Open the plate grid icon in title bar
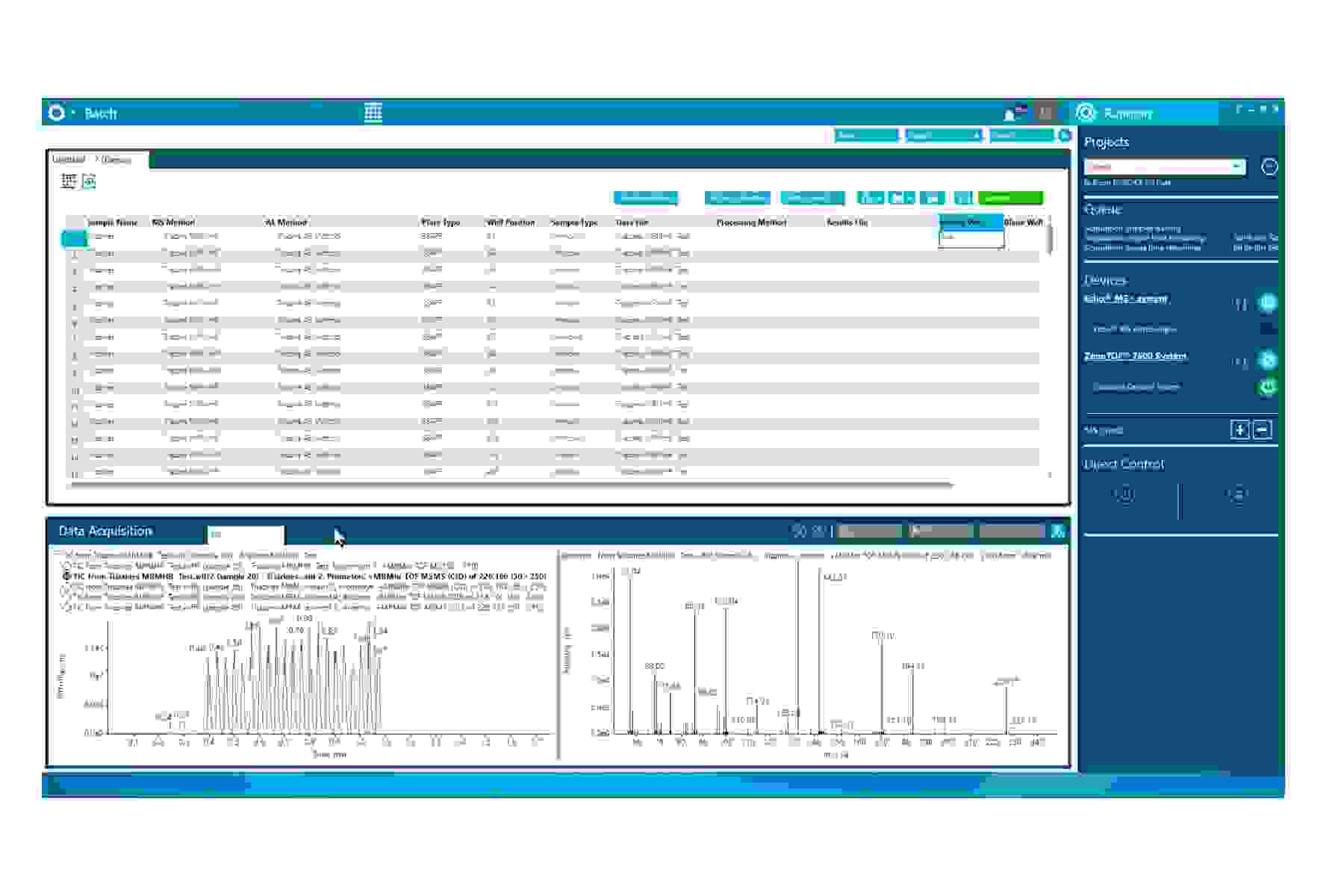Screen dimensions: 1344x896 tap(373, 113)
